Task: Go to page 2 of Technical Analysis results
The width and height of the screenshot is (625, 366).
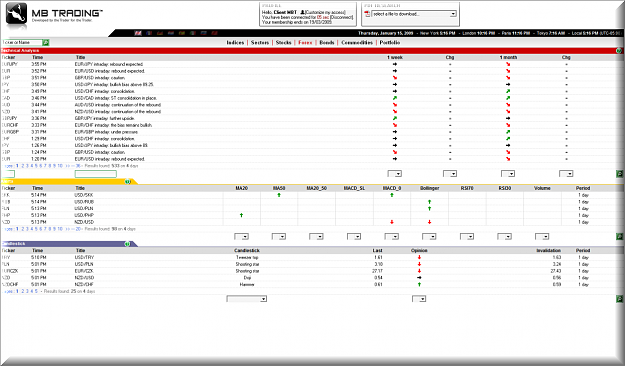Action: pos(23,166)
